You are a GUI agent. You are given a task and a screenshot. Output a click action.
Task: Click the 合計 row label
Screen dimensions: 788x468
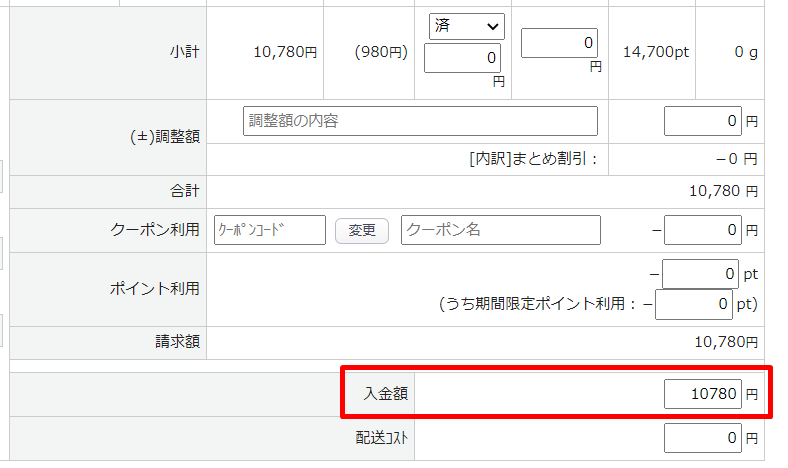tap(185, 191)
